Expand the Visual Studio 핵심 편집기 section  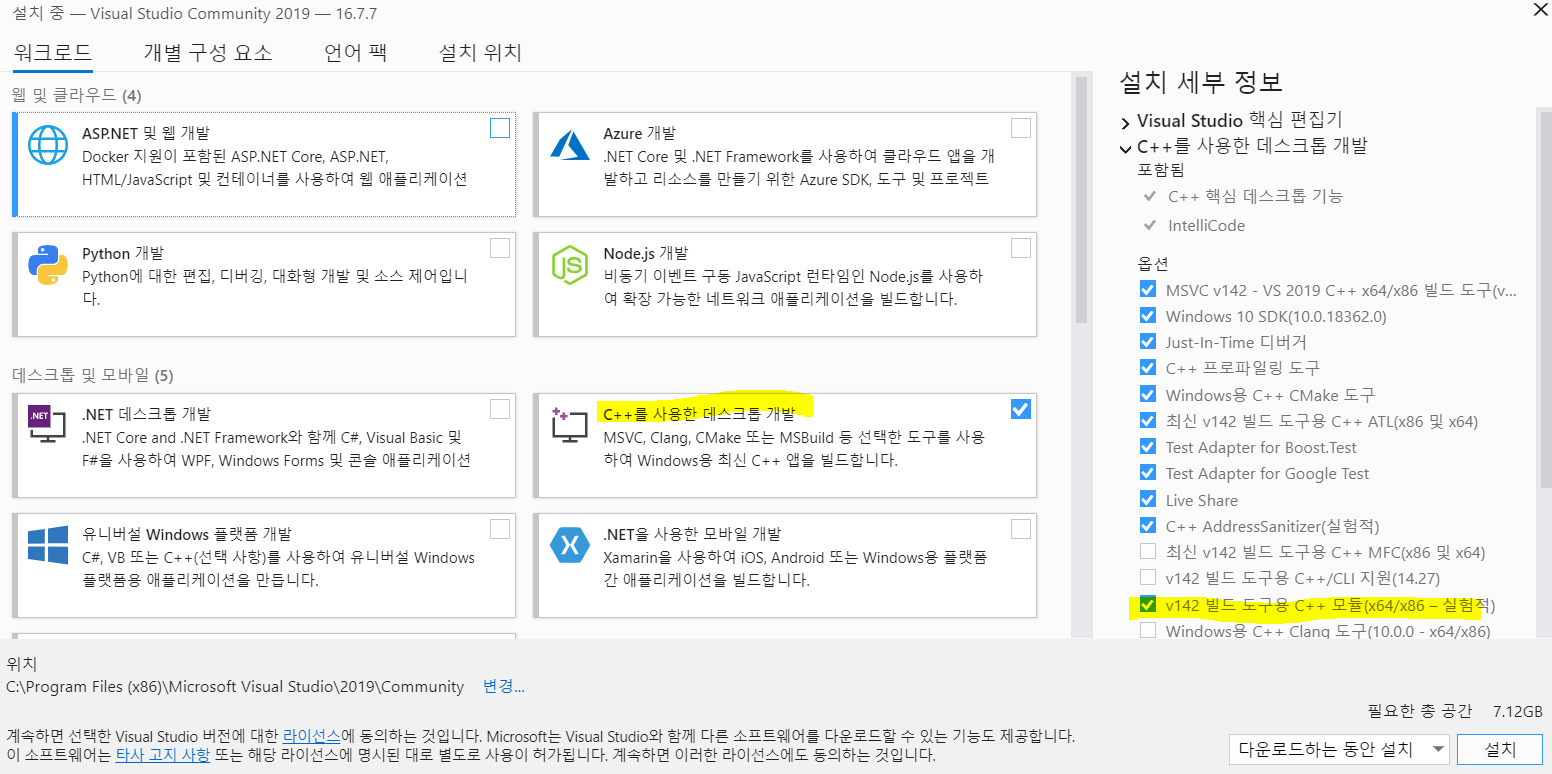click(x=1126, y=122)
